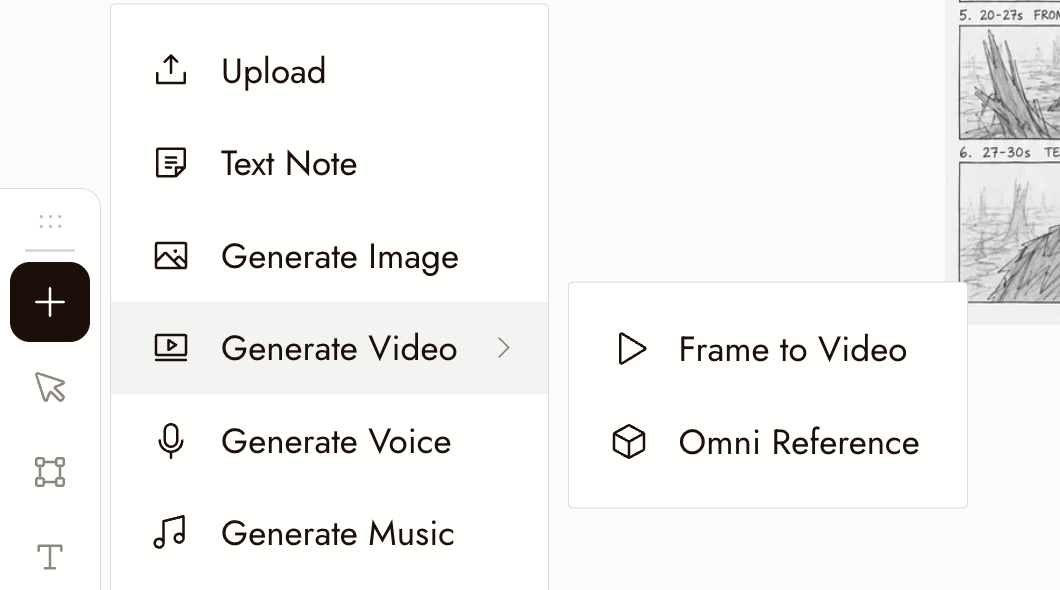Screen dimensions: 1060x590
Task: Select the frame tool in sidebar
Action: 50,472
